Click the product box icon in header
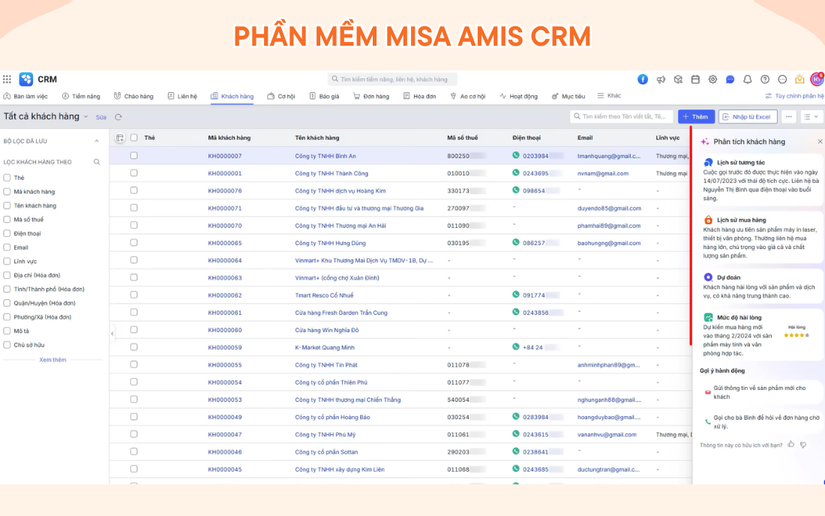Viewport: 825px width, 516px height. (678, 79)
